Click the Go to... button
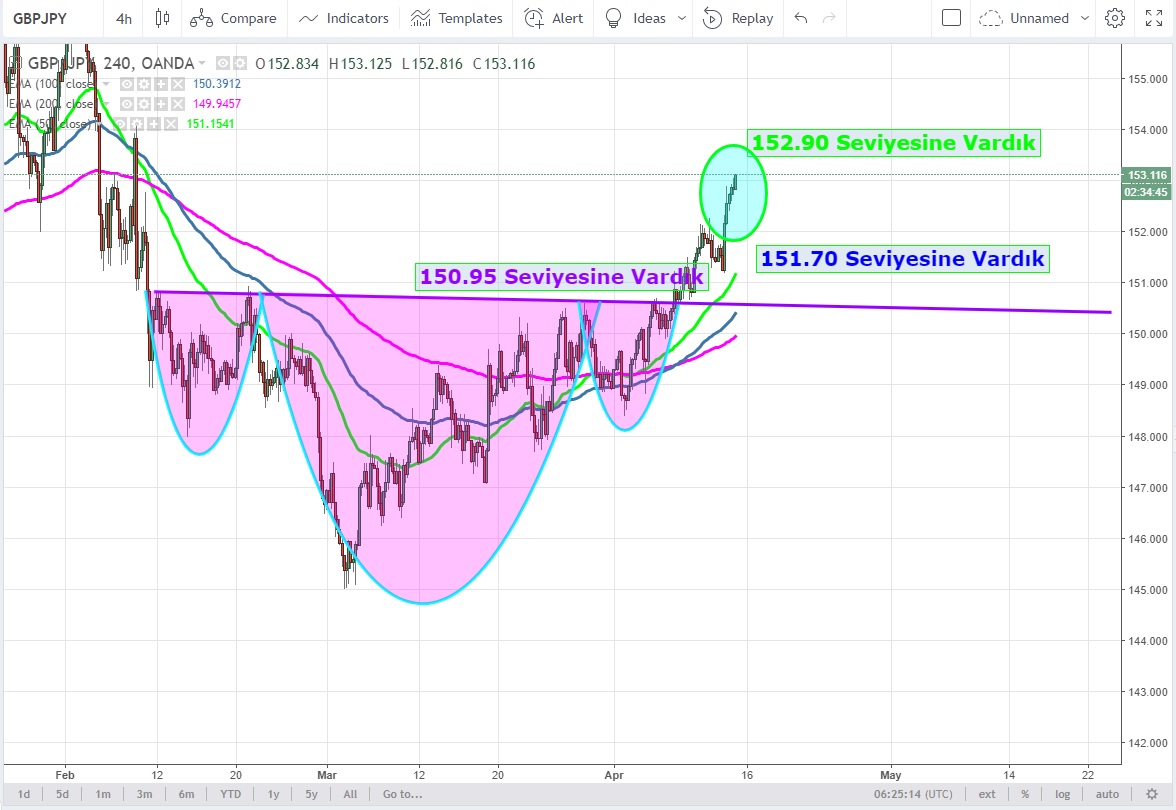 coord(402,794)
